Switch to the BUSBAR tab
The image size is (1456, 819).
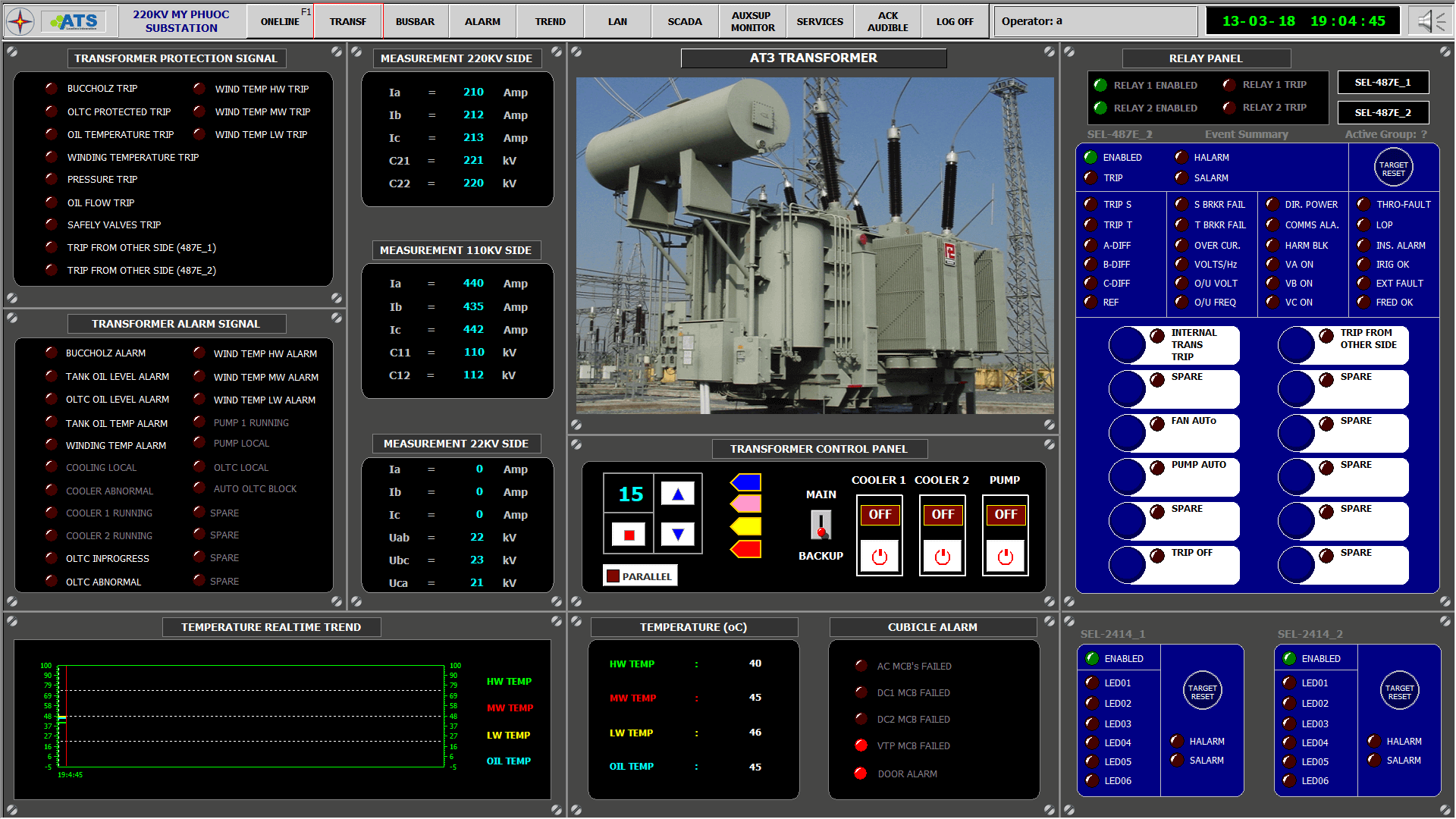coord(415,21)
